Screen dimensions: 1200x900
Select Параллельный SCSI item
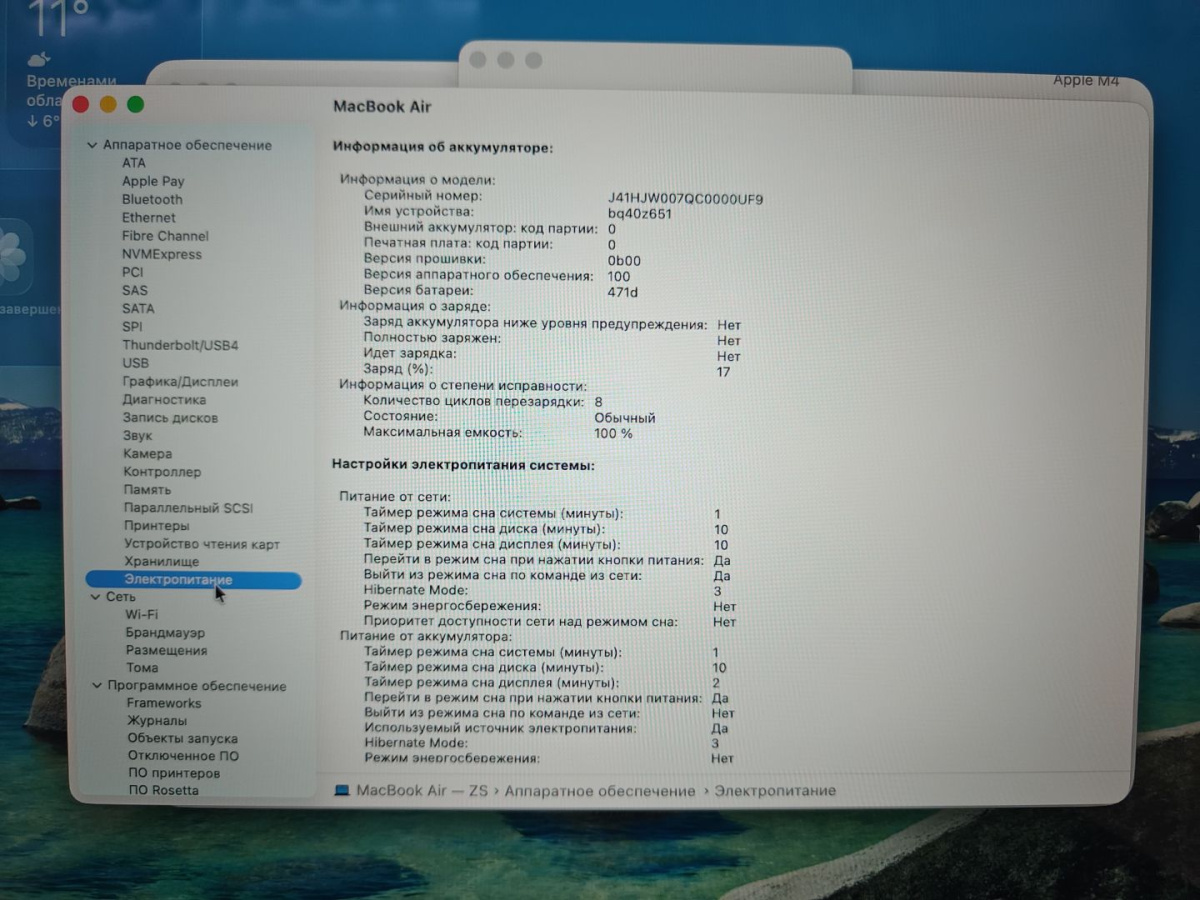[189, 508]
